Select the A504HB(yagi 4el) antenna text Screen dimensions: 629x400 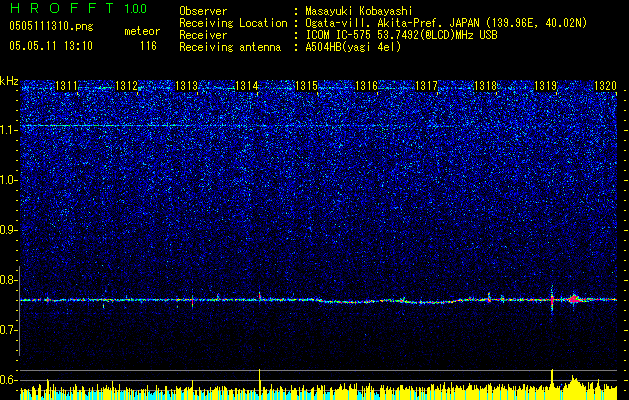pos(353,47)
